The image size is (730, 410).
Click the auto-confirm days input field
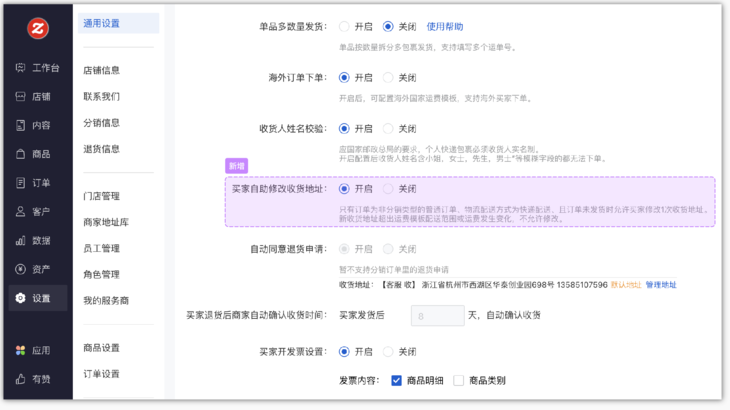437,316
